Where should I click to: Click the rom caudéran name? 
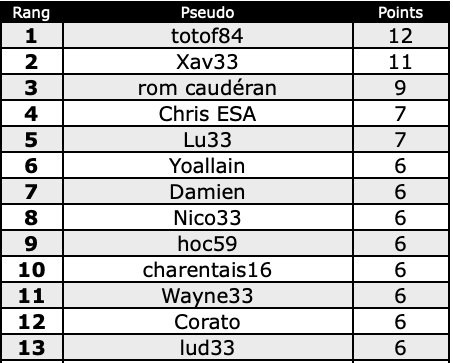207,88
